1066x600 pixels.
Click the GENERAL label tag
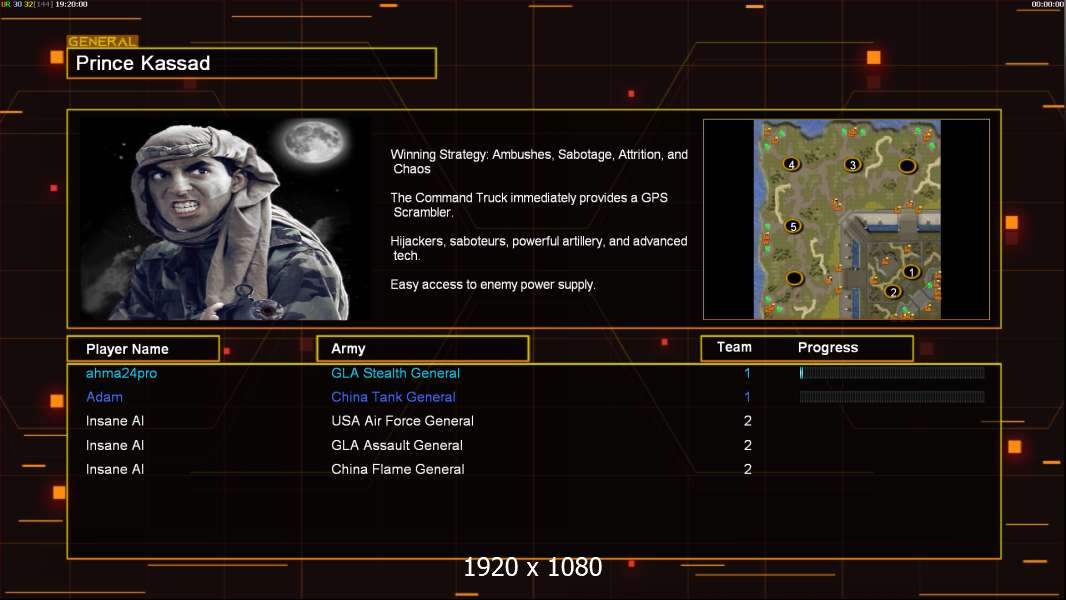point(102,41)
